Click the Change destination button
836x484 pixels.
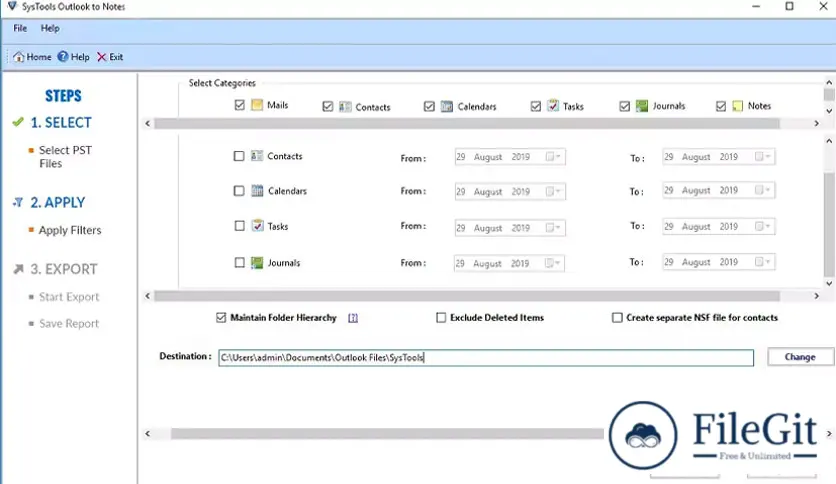(x=800, y=357)
